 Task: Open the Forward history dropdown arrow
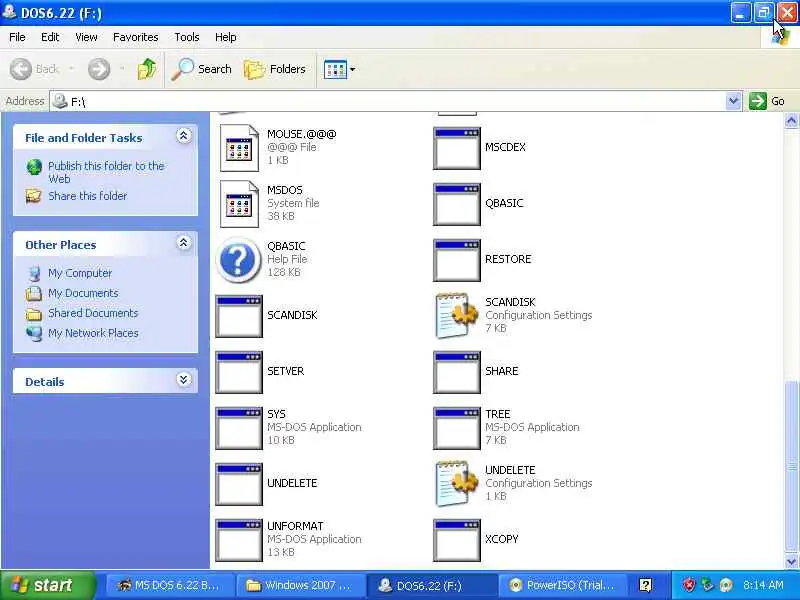click(122, 68)
